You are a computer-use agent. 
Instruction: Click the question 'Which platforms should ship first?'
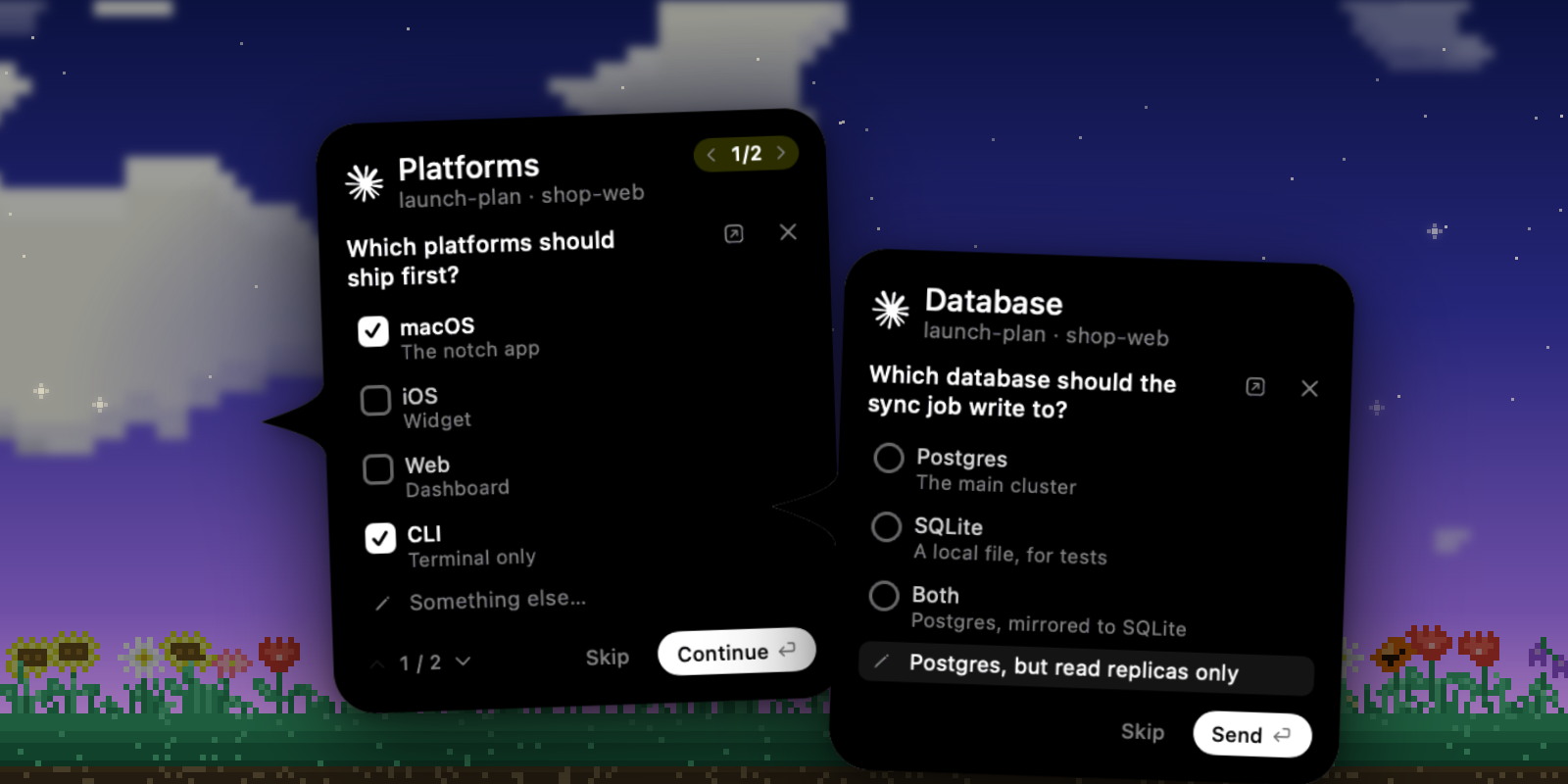coord(480,259)
